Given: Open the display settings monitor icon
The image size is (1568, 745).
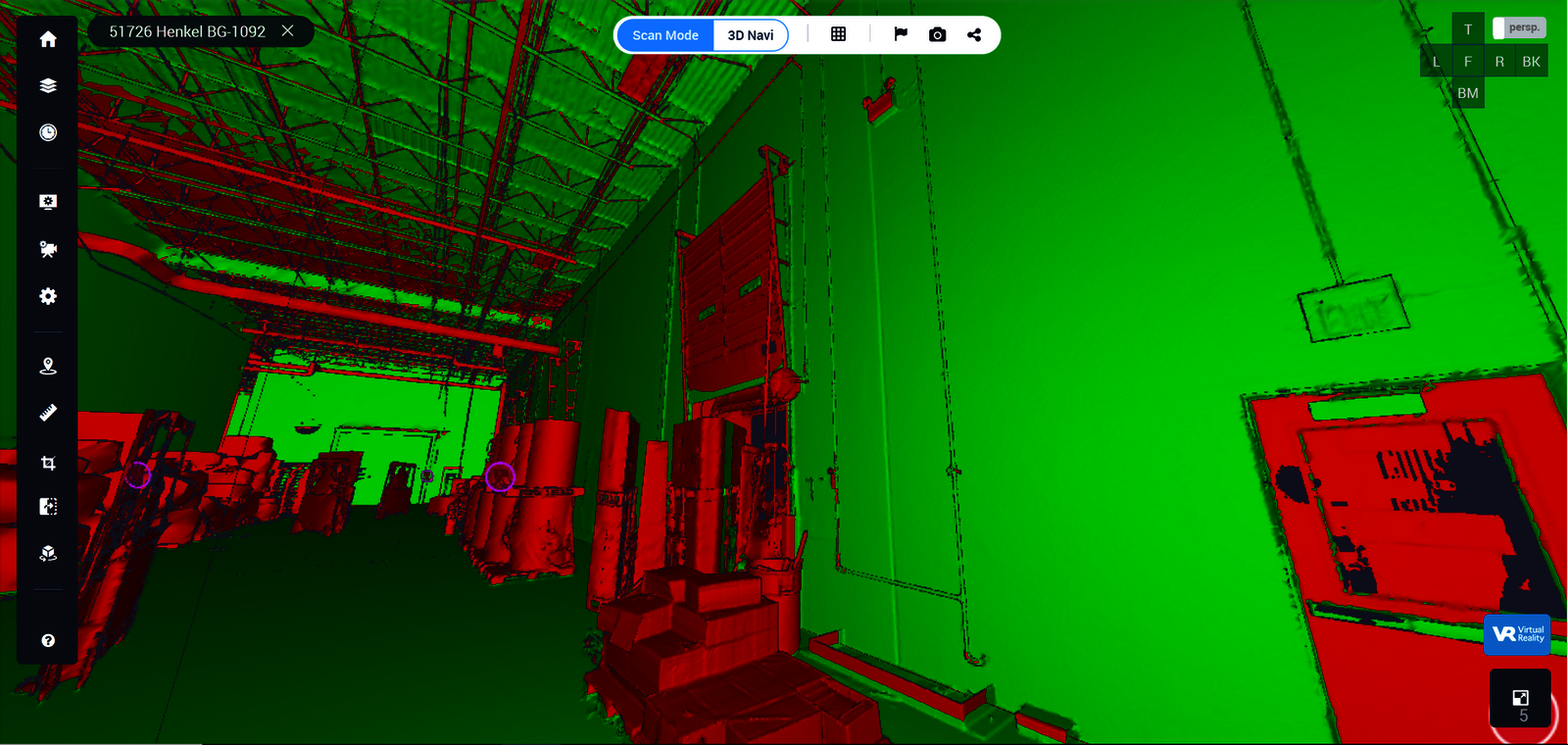Looking at the screenshot, I should pyautogui.click(x=48, y=202).
